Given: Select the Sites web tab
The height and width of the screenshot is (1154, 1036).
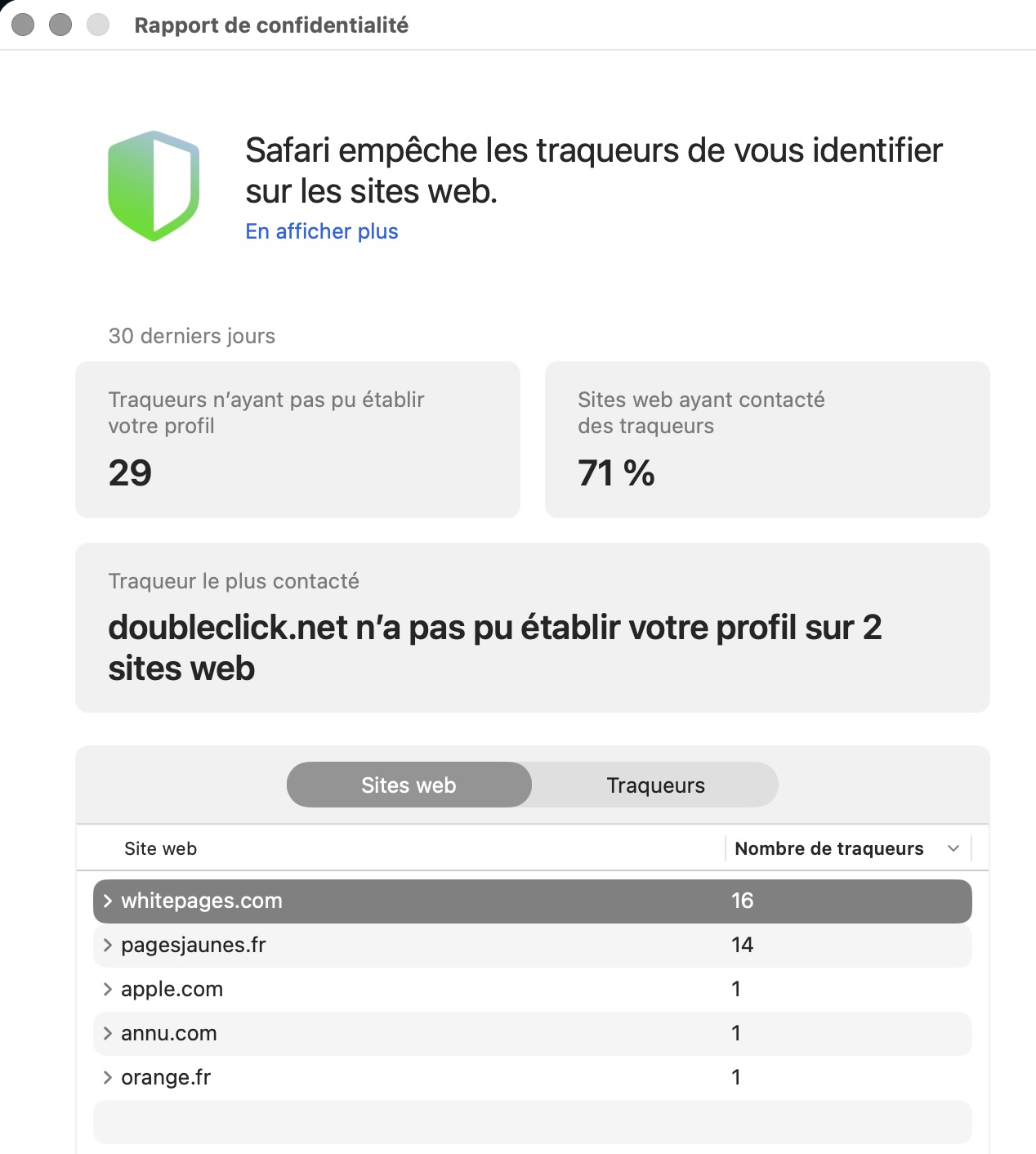Looking at the screenshot, I should point(409,785).
